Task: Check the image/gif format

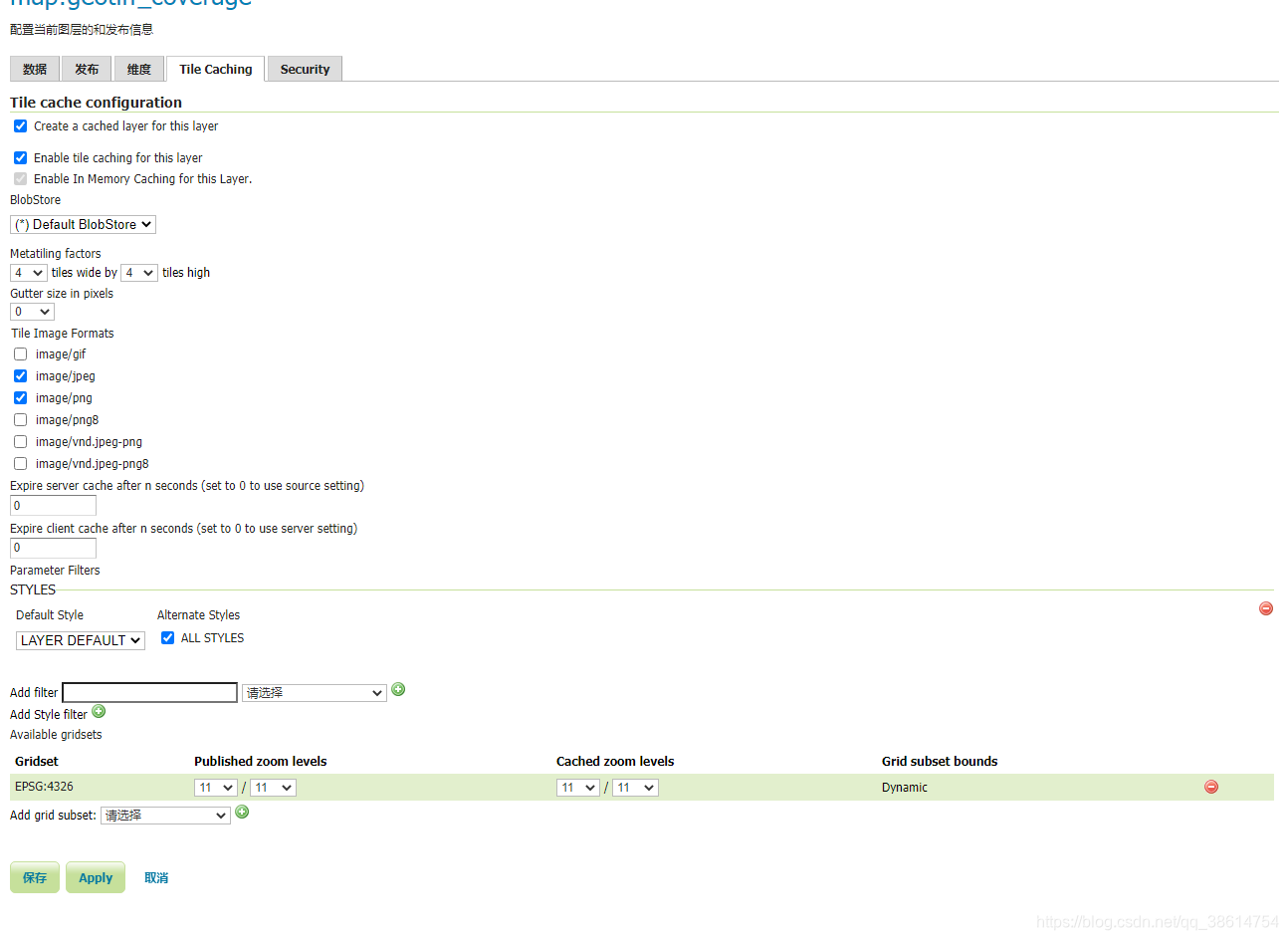Action: click(20, 354)
